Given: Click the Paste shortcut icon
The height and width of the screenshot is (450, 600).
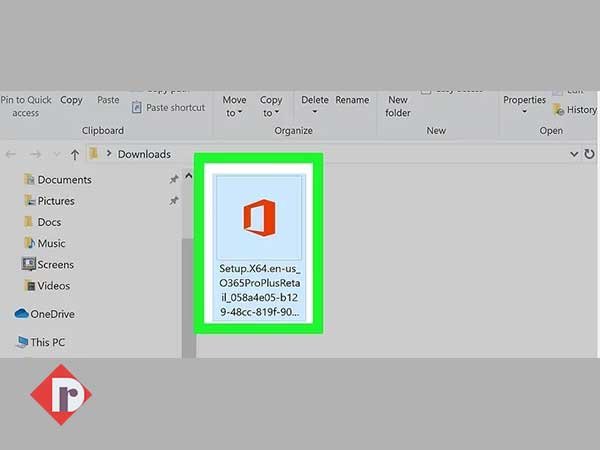Looking at the screenshot, I should point(136,108).
